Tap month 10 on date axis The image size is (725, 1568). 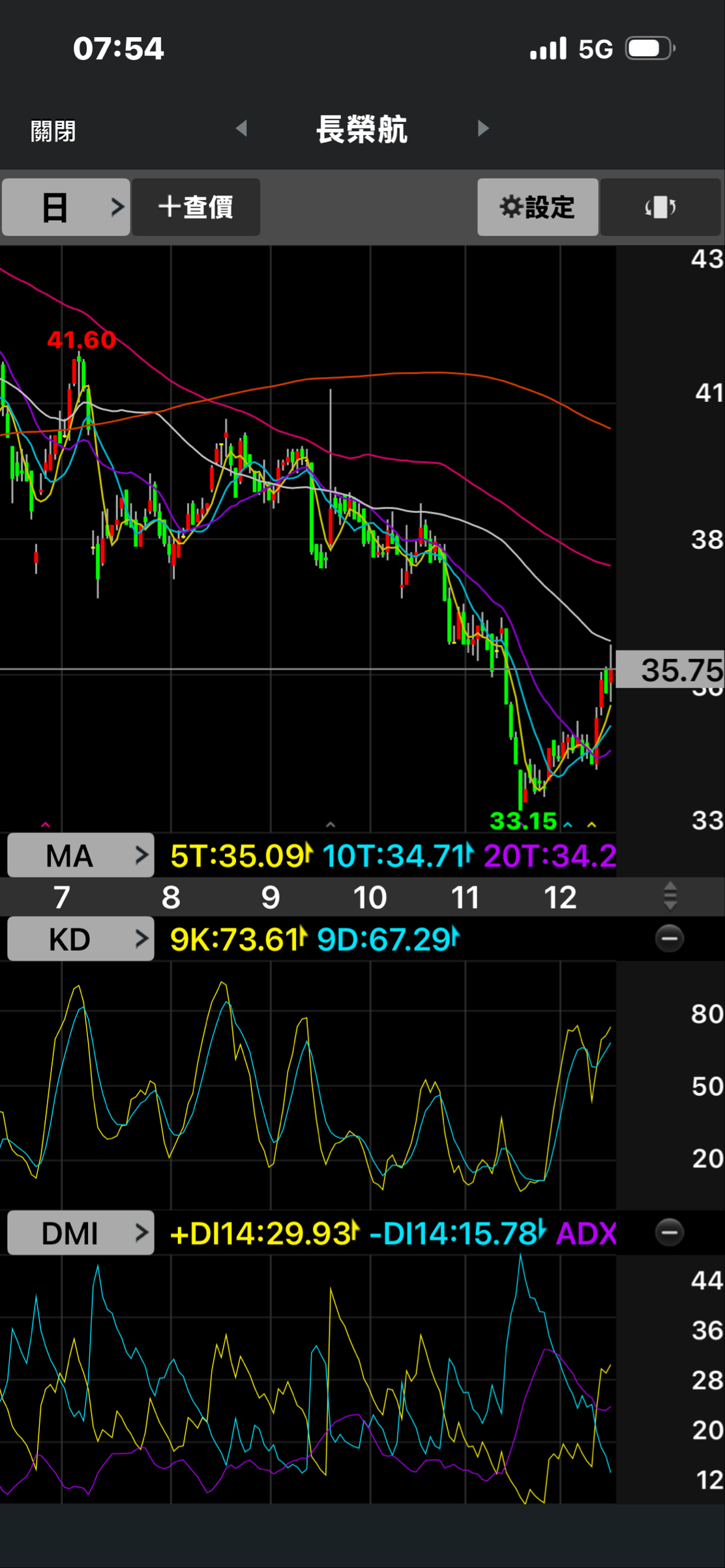point(370,897)
